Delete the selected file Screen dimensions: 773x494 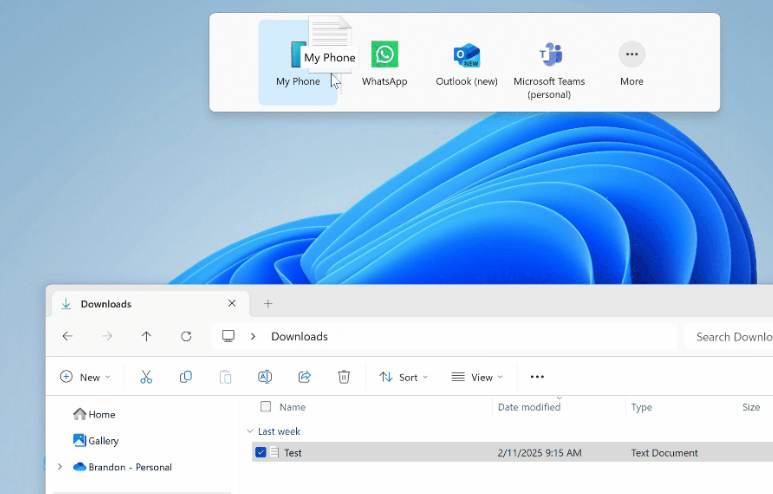344,377
